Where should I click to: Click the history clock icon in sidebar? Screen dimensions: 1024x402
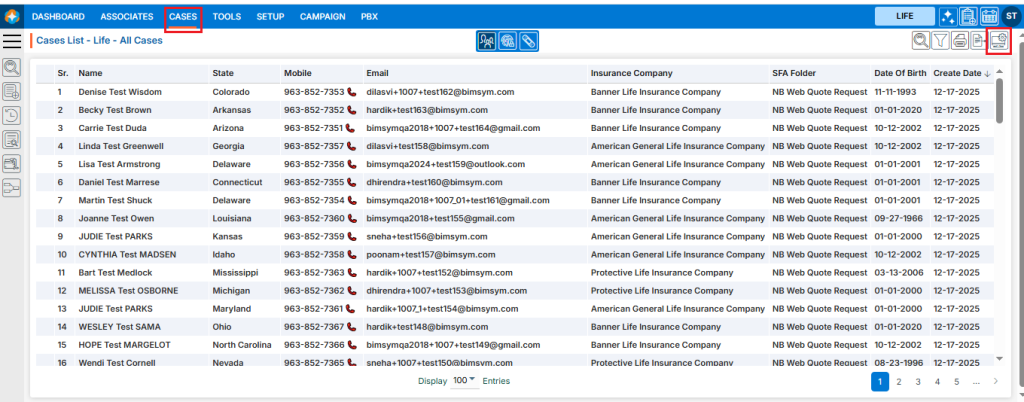pyautogui.click(x=12, y=115)
